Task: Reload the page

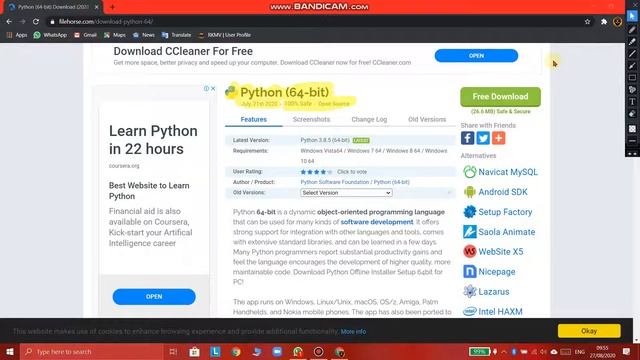Action: (x=36, y=22)
